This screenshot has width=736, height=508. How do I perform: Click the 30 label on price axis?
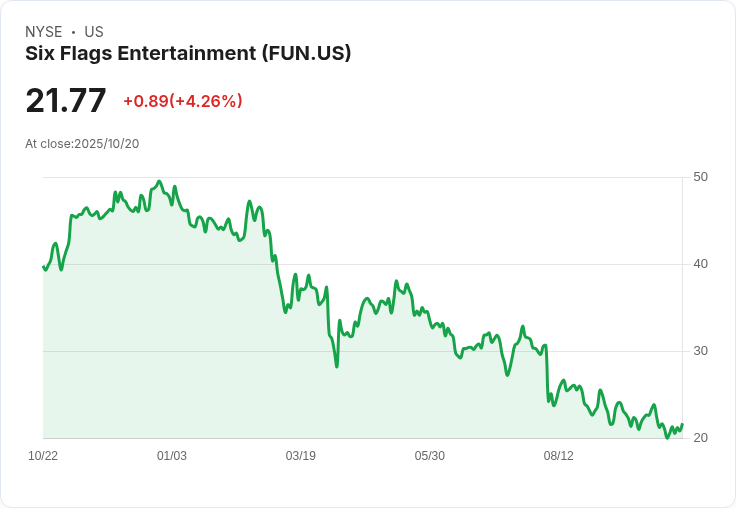click(700, 351)
